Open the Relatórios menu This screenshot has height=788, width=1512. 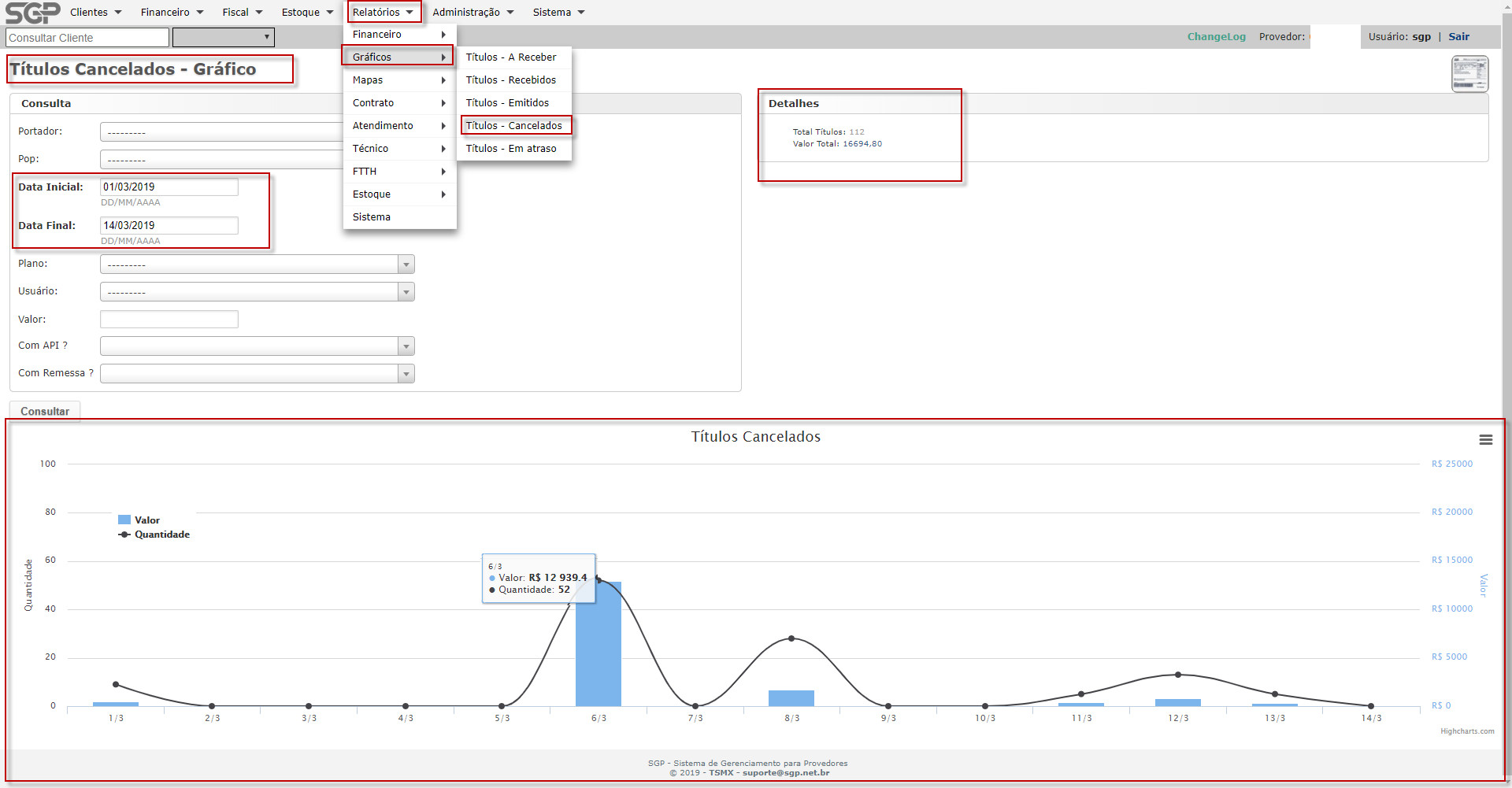[383, 13]
